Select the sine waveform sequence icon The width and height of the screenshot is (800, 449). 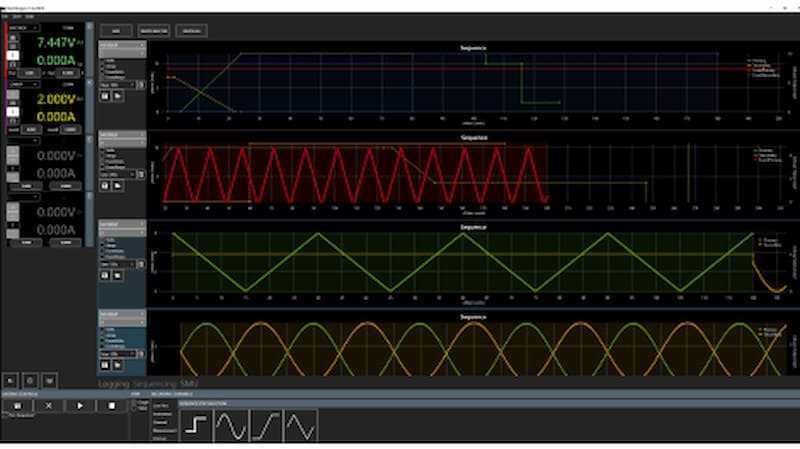[231, 425]
